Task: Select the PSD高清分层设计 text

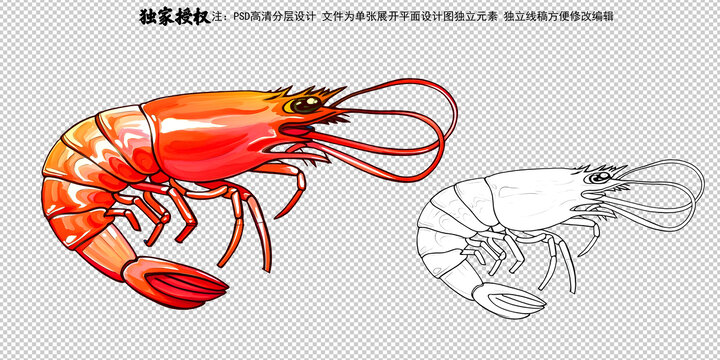Action: tap(275, 17)
